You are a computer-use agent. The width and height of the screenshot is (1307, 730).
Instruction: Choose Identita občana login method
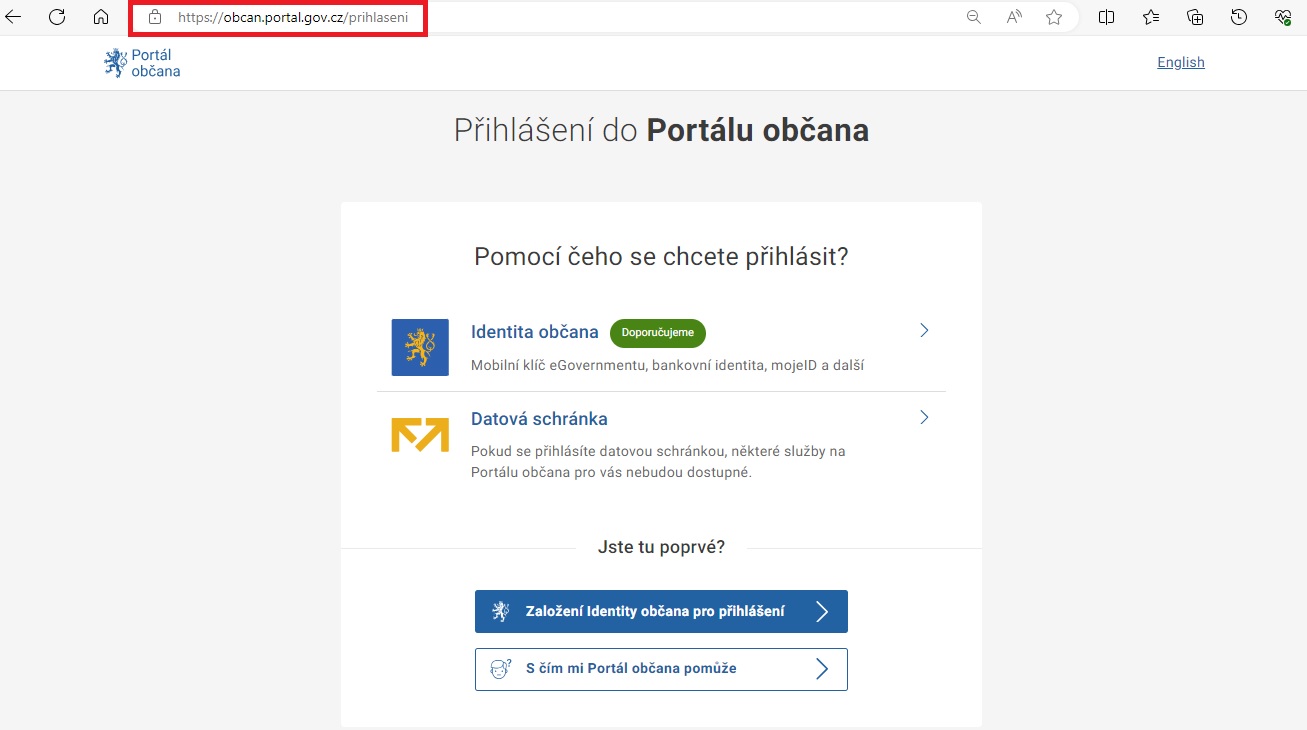pos(534,332)
